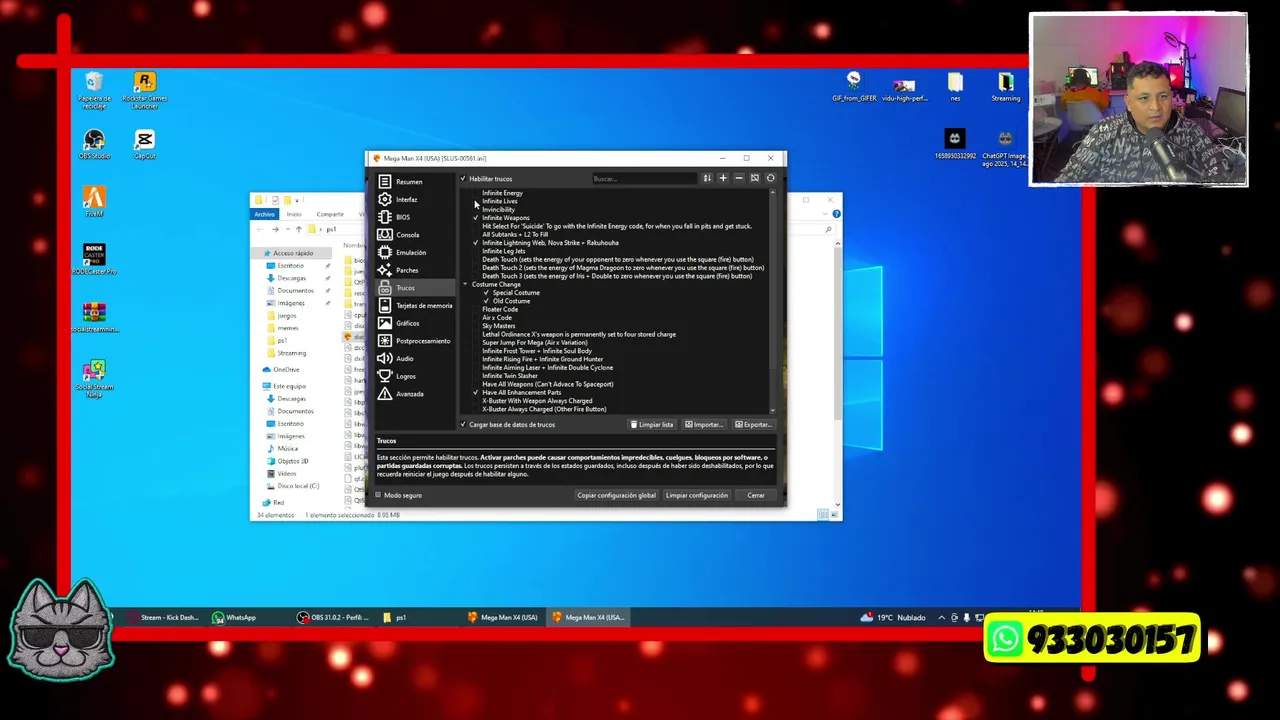Open the Streaming desktop folder icon
Image resolution: width=1280 pixels, height=720 pixels.
1005,87
